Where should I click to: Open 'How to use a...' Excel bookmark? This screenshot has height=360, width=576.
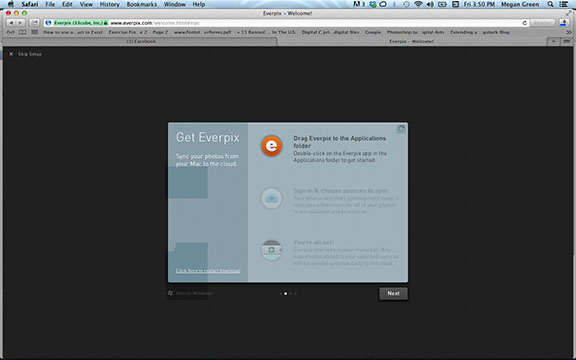[73, 32]
